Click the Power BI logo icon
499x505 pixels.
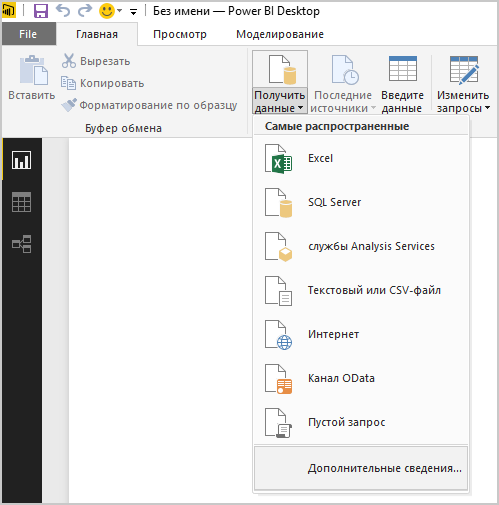(8, 11)
